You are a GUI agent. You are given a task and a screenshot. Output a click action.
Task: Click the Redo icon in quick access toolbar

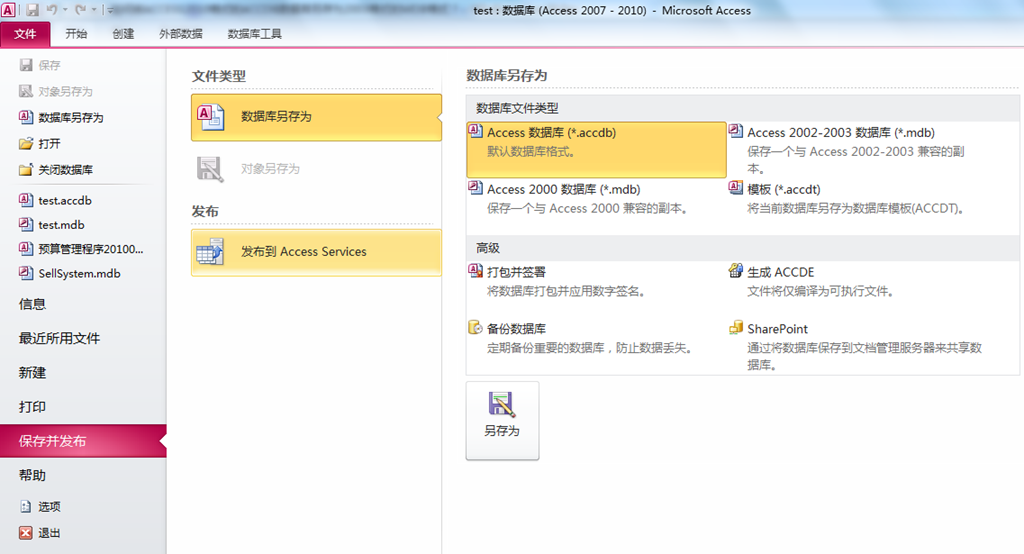coord(81,10)
